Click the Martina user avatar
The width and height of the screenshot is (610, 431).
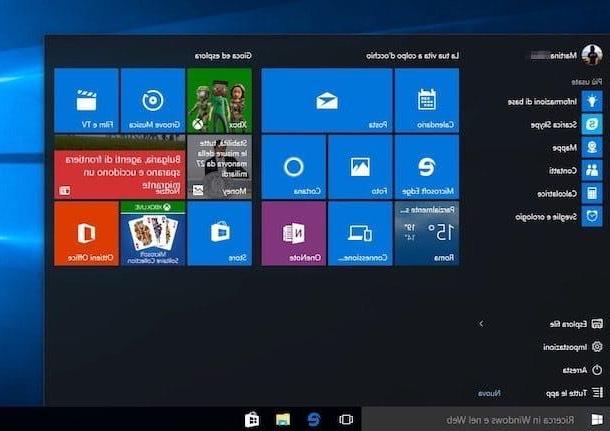[592, 55]
